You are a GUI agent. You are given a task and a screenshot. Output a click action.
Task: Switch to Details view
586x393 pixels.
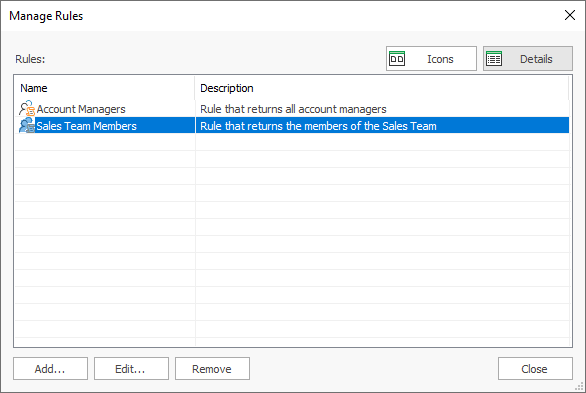pyautogui.click(x=528, y=59)
